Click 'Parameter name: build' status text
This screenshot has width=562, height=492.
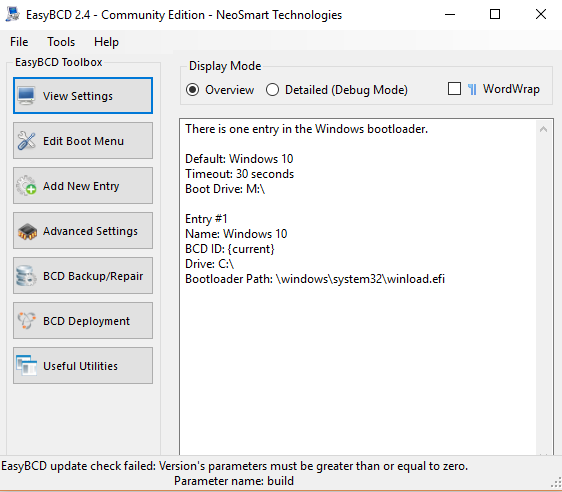[234, 481]
